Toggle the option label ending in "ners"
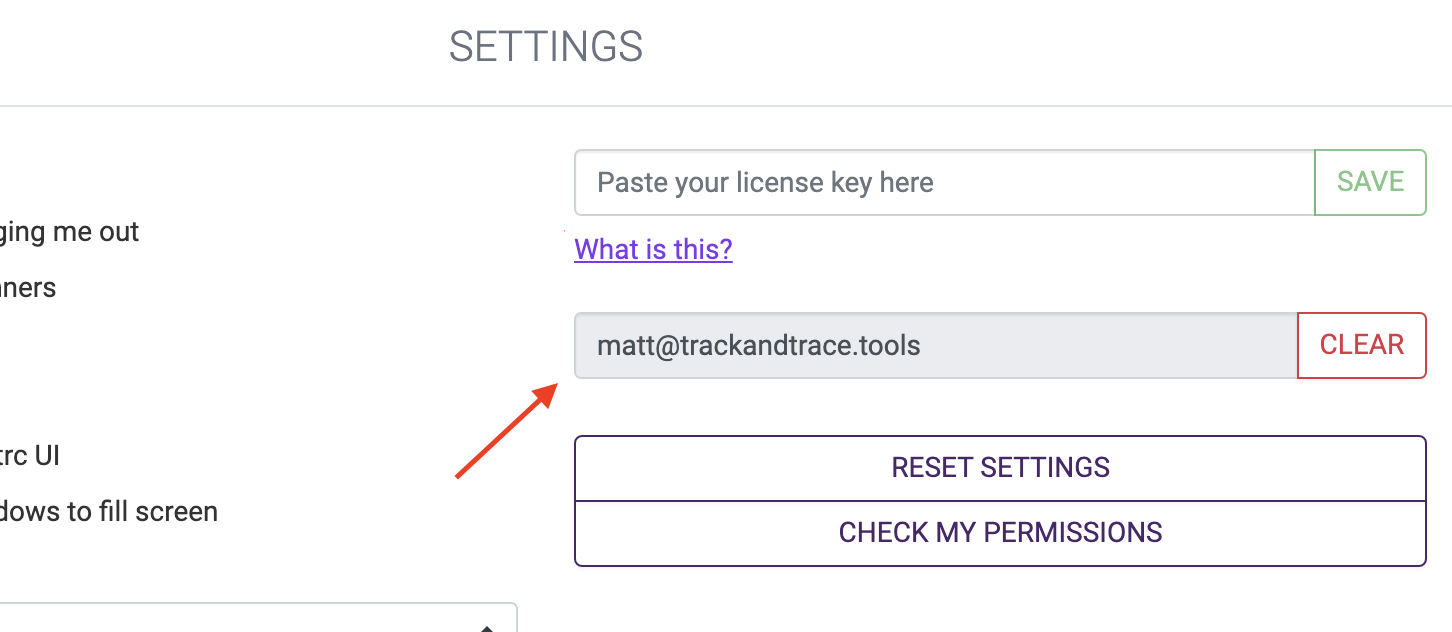This screenshot has width=1452, height=632. (x=28, y=288)
